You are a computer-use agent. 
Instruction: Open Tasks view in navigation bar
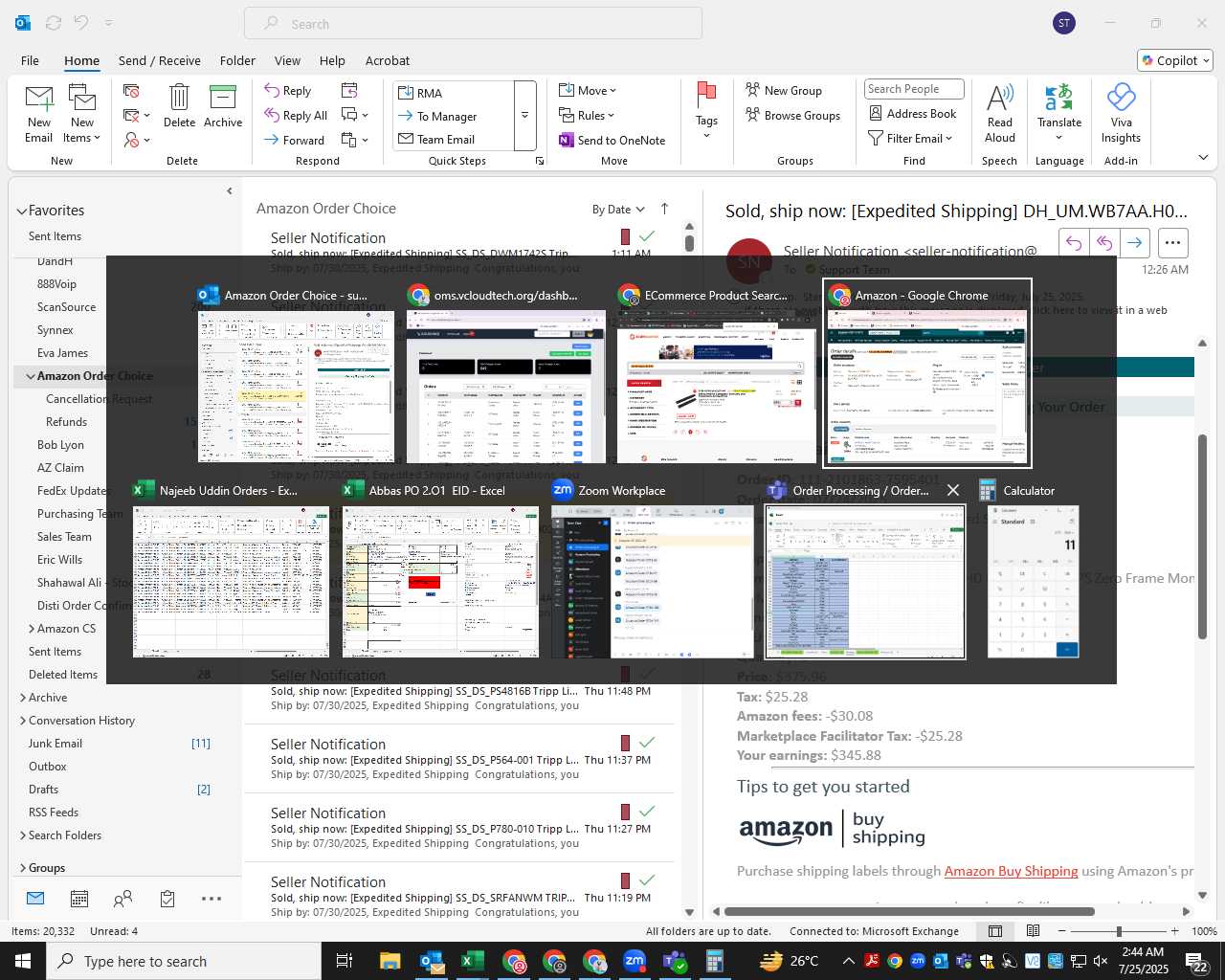tap(167, 899)
